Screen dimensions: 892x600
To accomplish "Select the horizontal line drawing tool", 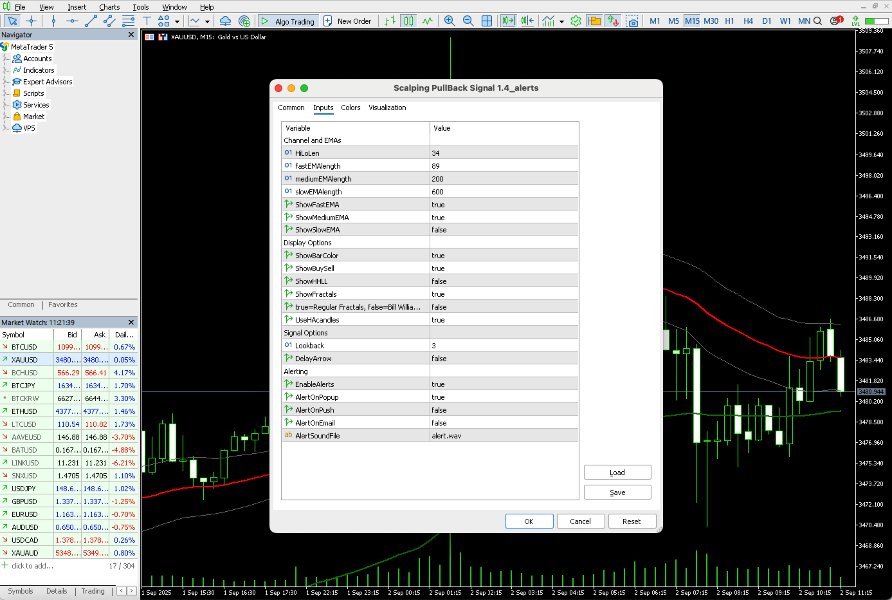I will point(72,21).
